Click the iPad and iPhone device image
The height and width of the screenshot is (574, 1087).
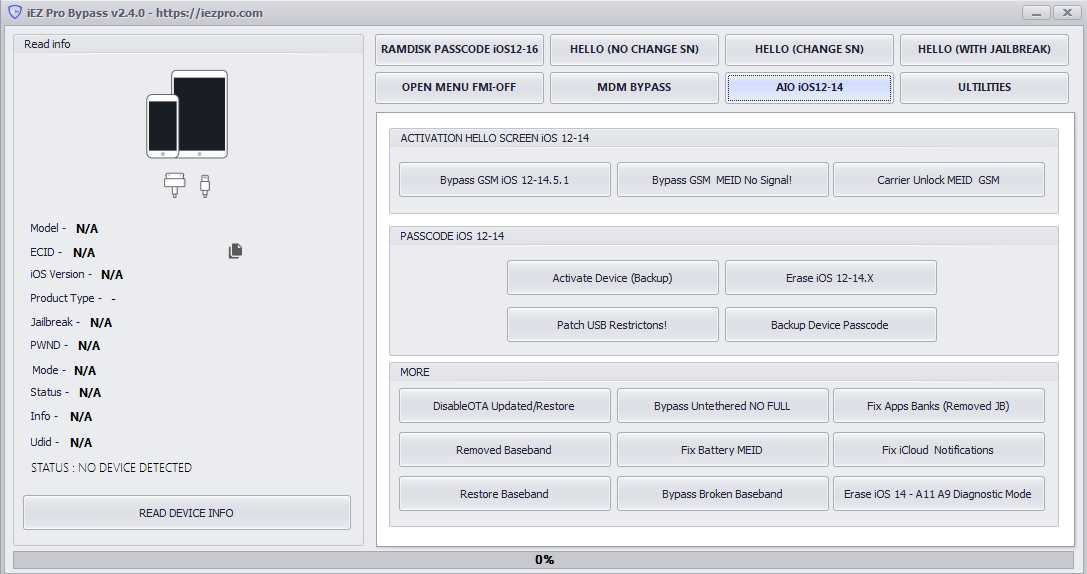tap(187, 114)
